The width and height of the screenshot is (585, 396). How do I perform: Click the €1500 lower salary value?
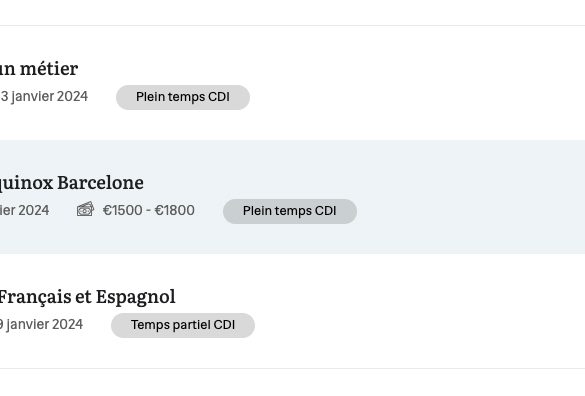click(123, 211)
